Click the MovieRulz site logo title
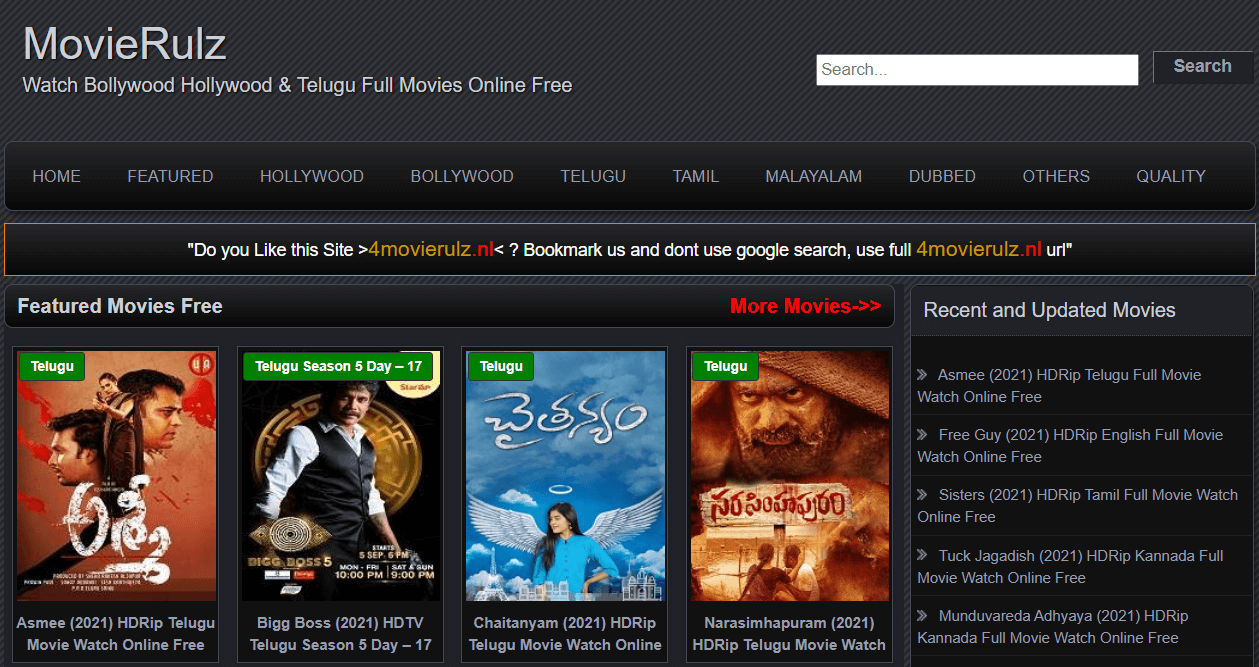The width and height of the screenshot is (1259, 667). 125,45
